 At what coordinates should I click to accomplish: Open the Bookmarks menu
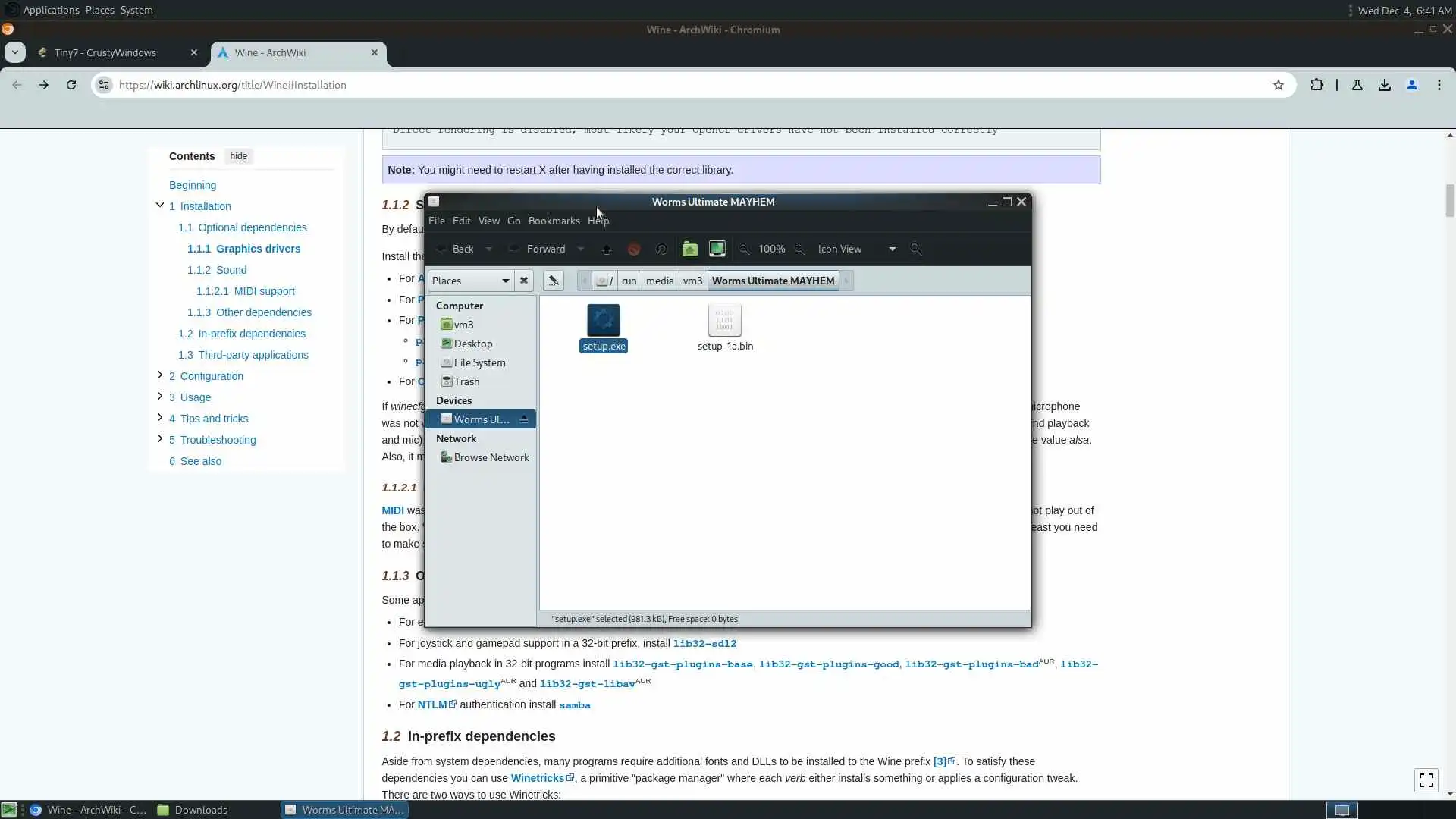554,221
